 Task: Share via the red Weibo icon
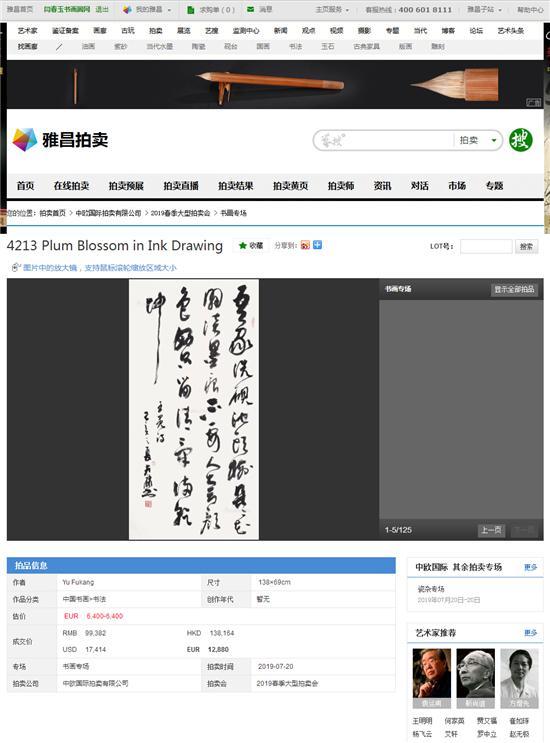tap(305, 245)
